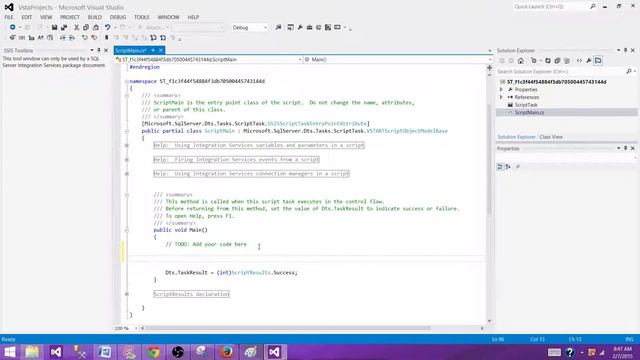Click the Quick Launch search field
Viewport: 640px width, 360px height.
pos(555,7)
